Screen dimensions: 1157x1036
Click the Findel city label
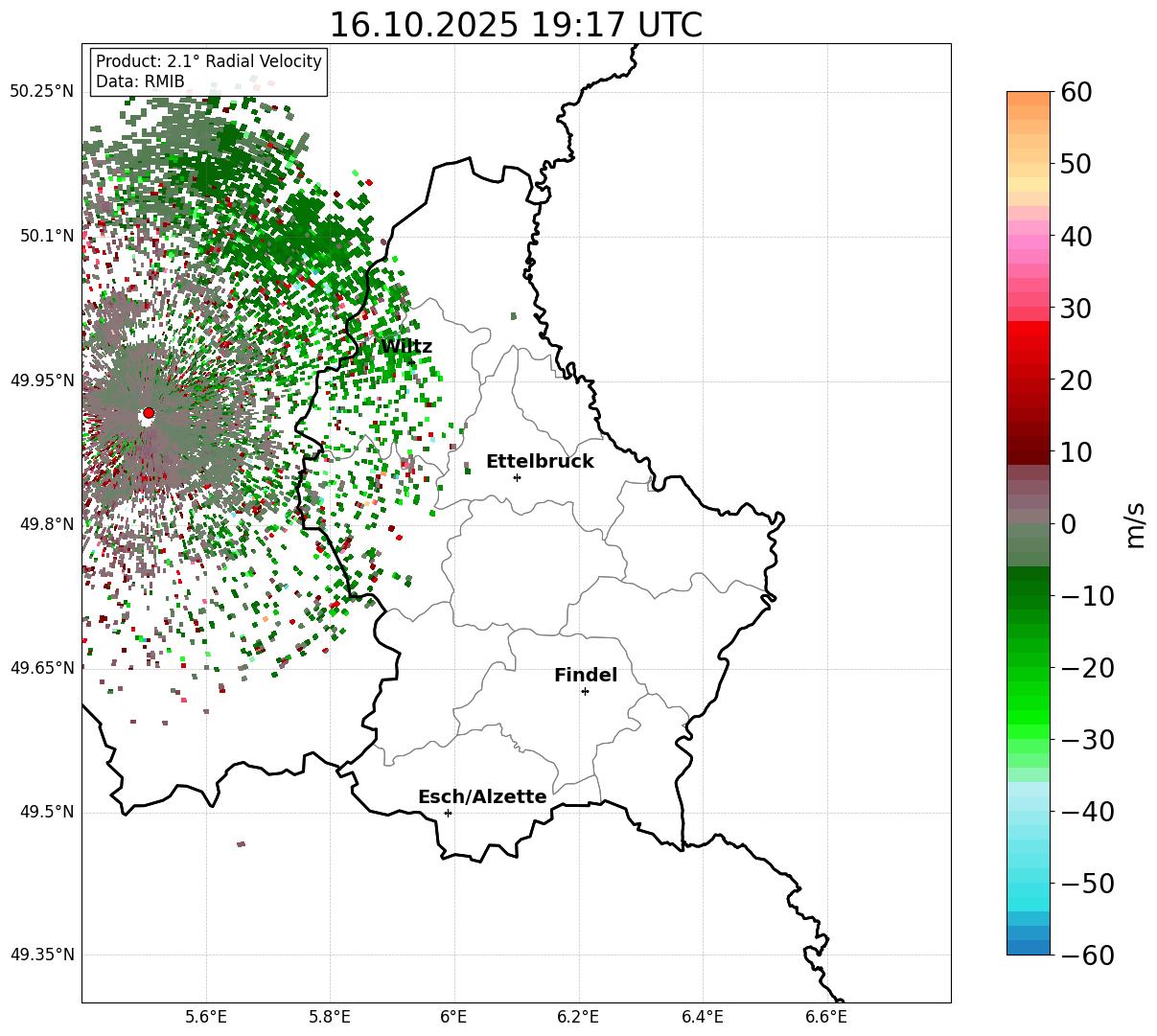coord(586,676)
